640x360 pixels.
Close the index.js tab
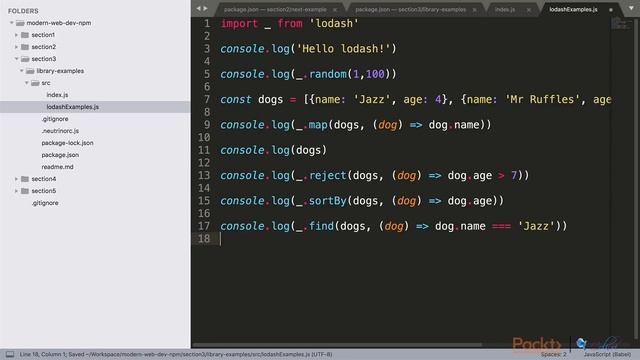pyautogui.click(x=529, y=10)
